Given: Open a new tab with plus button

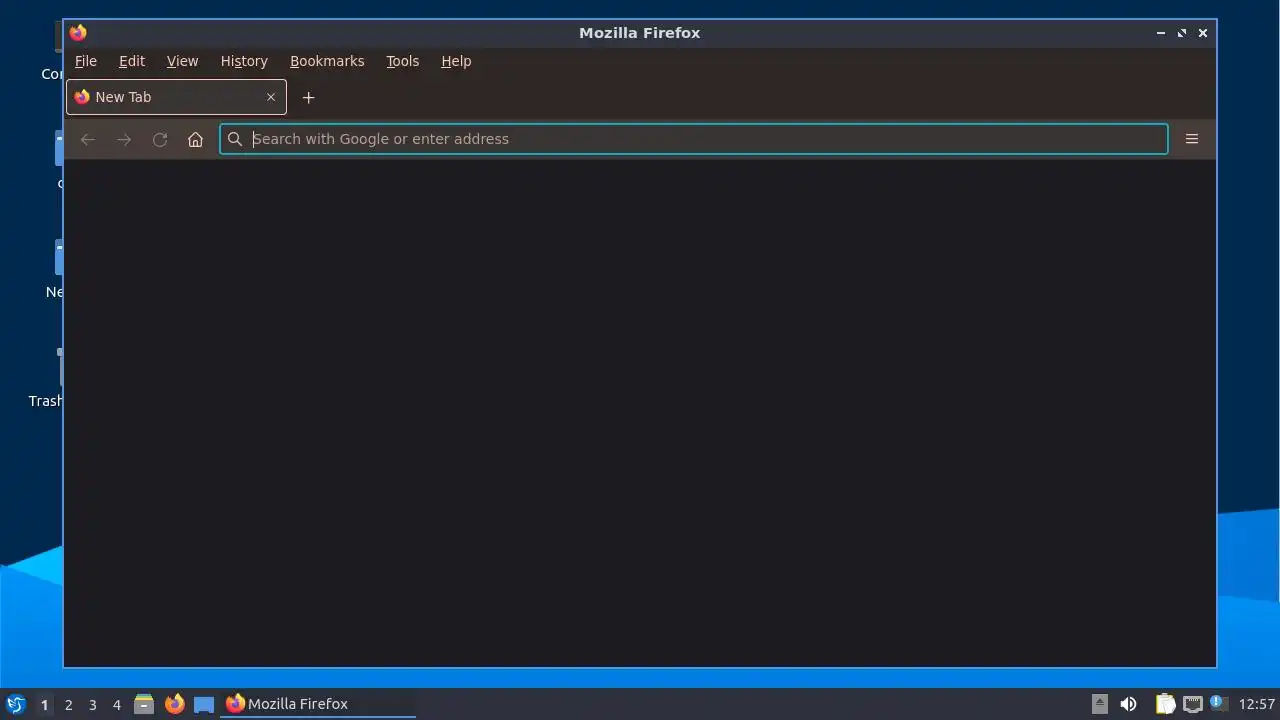Looking at the screenshot, I should coord(308,97).
